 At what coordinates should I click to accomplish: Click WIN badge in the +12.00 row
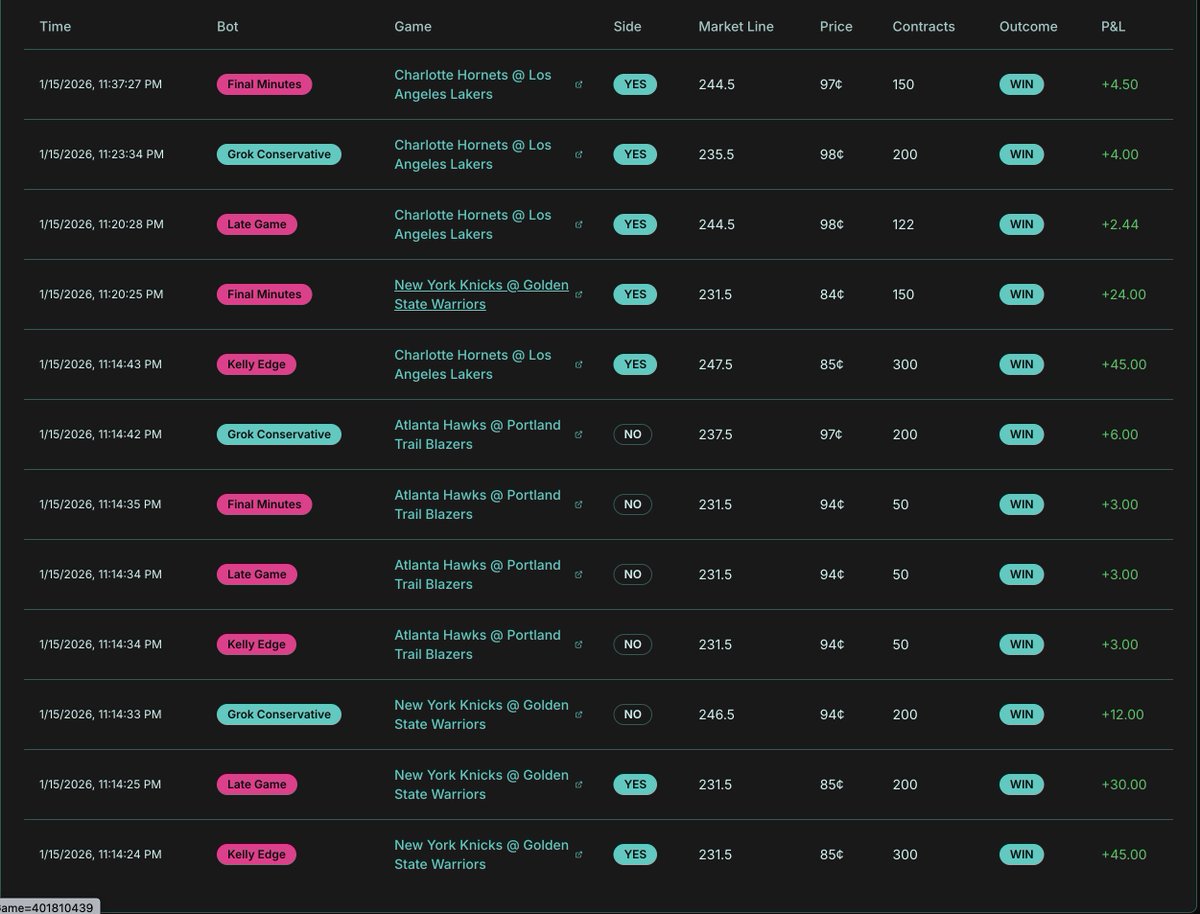coord(1022,715)
